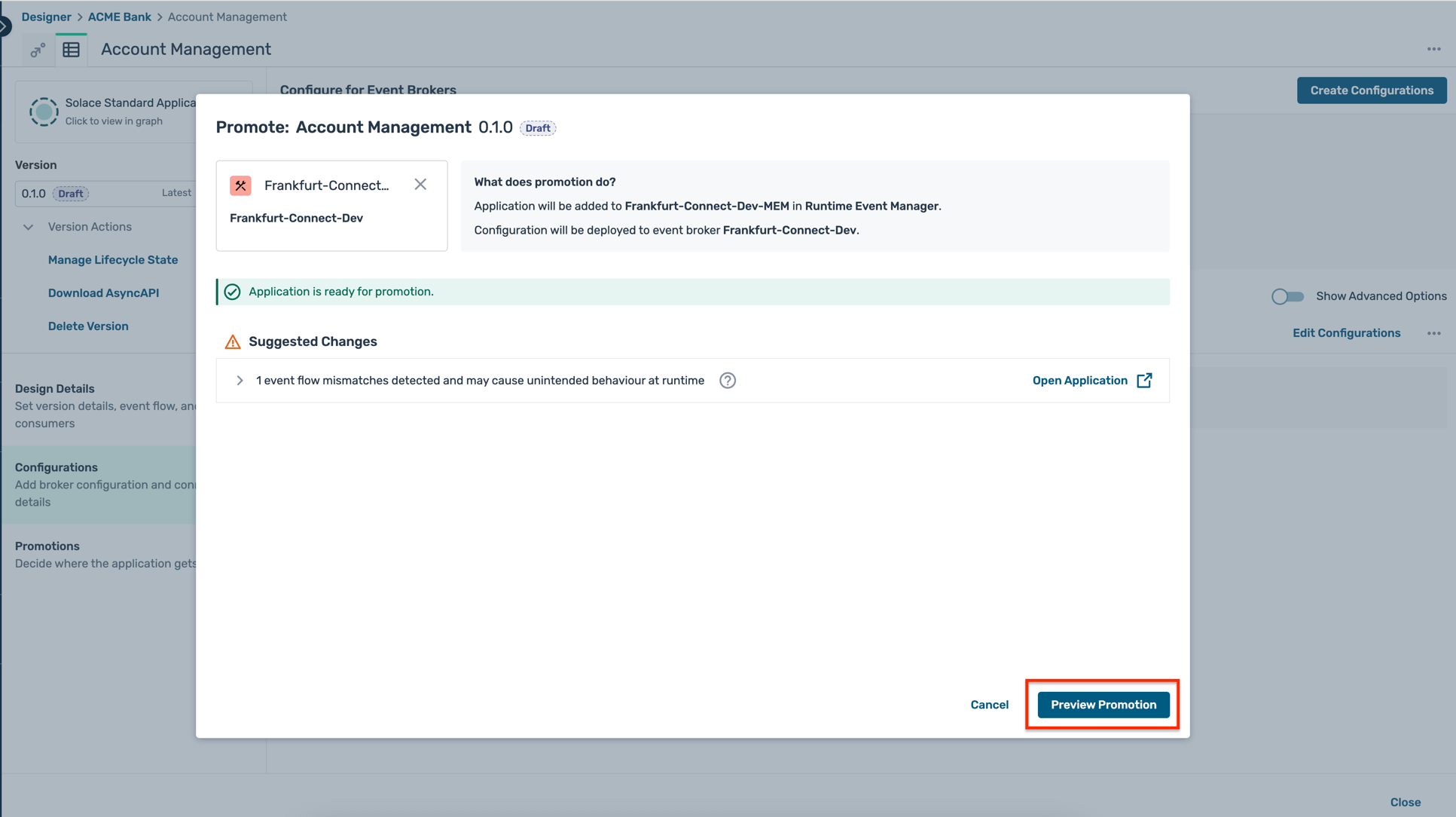This screenshot has width=1456, height=817.
Task: Switch to the Promotions section
Action: coord(47,546)
